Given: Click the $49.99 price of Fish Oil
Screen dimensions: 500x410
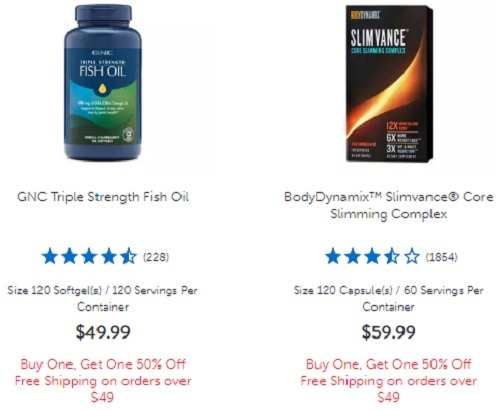Looking at the screenshot, I should pyautogui.click(x=103, y=332).
